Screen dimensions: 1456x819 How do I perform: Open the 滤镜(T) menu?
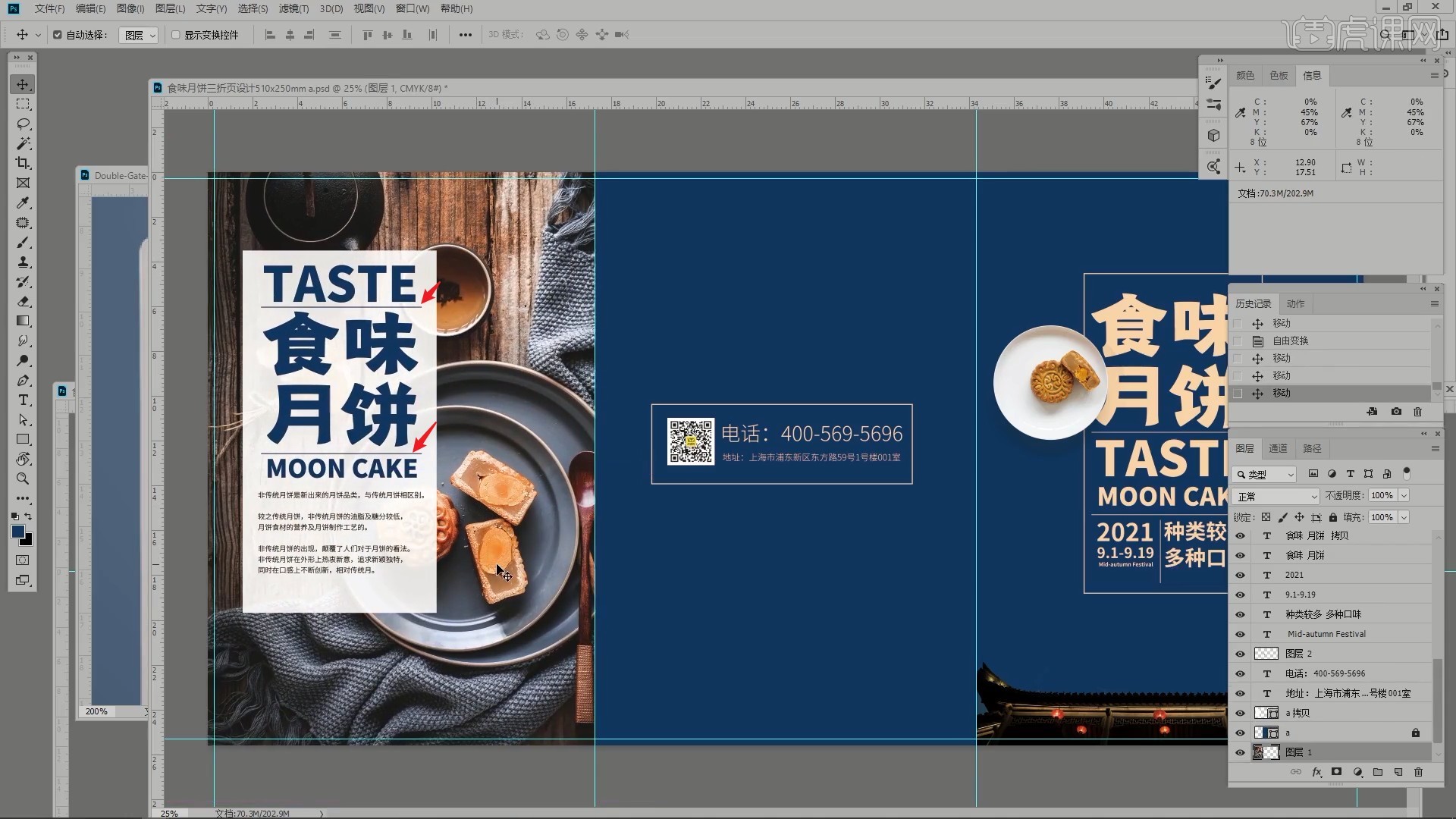click(293, 8)
